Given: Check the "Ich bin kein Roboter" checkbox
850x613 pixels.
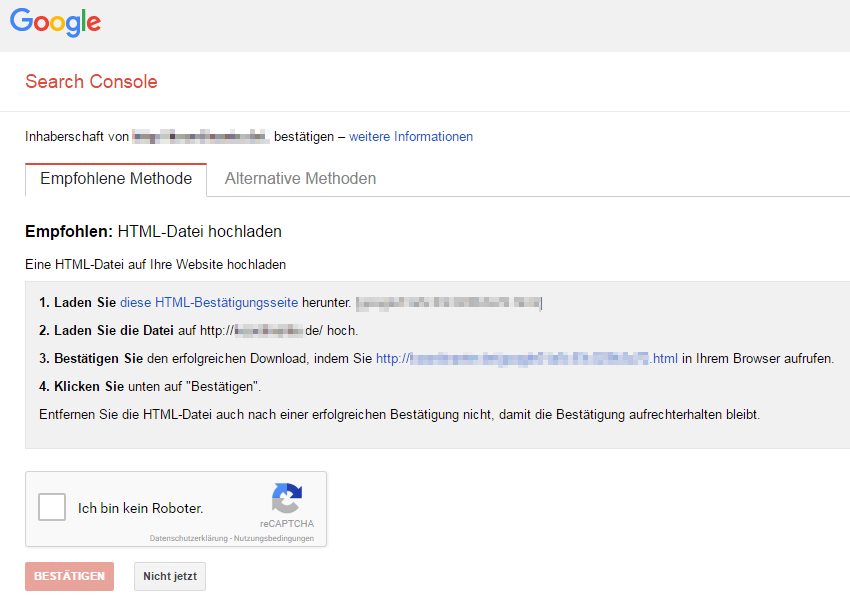Looking at the screenshot, I should (52, 507).
